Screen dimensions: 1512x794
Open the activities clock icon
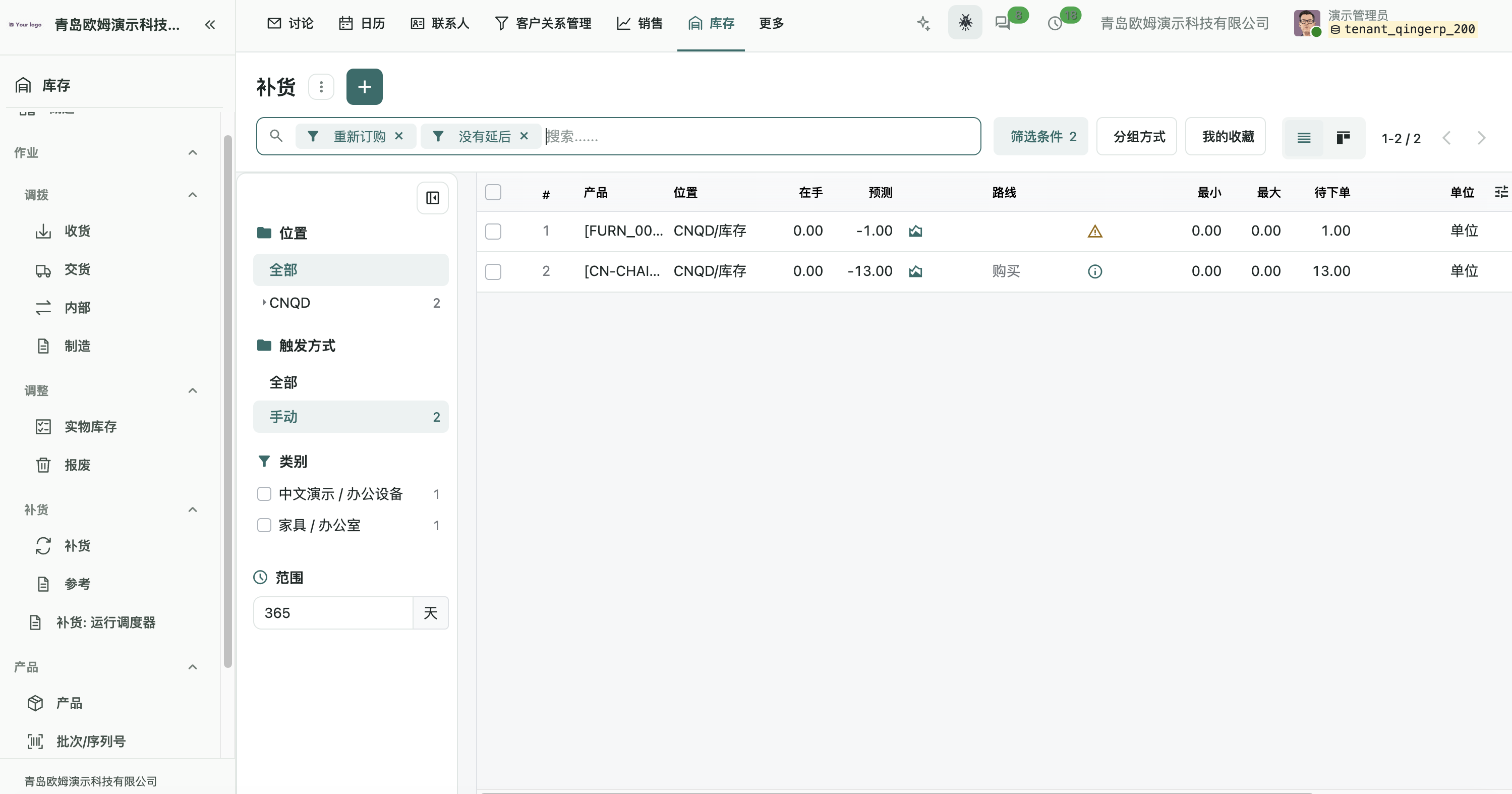click(1055, 24)
